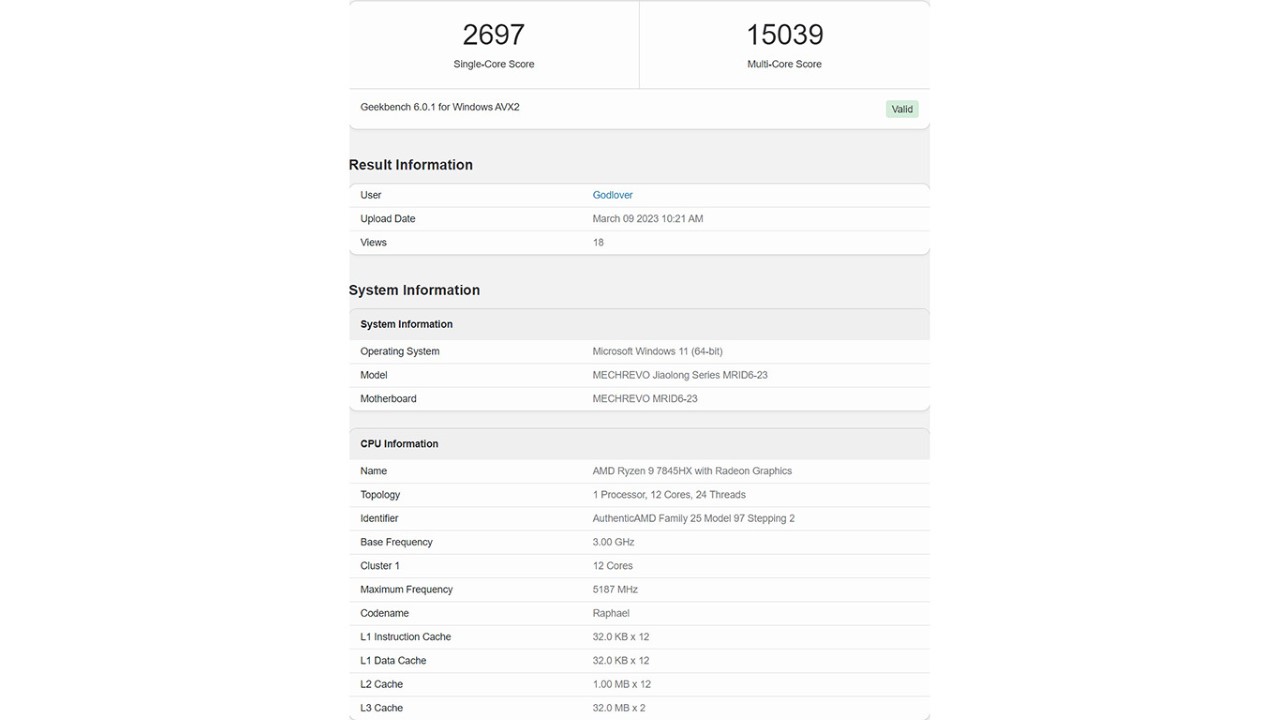Click the green Valid badge

point(901,109)
